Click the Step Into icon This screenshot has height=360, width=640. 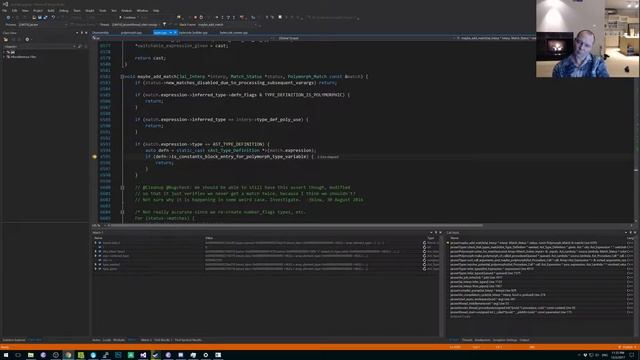click(x=222, y=17)
